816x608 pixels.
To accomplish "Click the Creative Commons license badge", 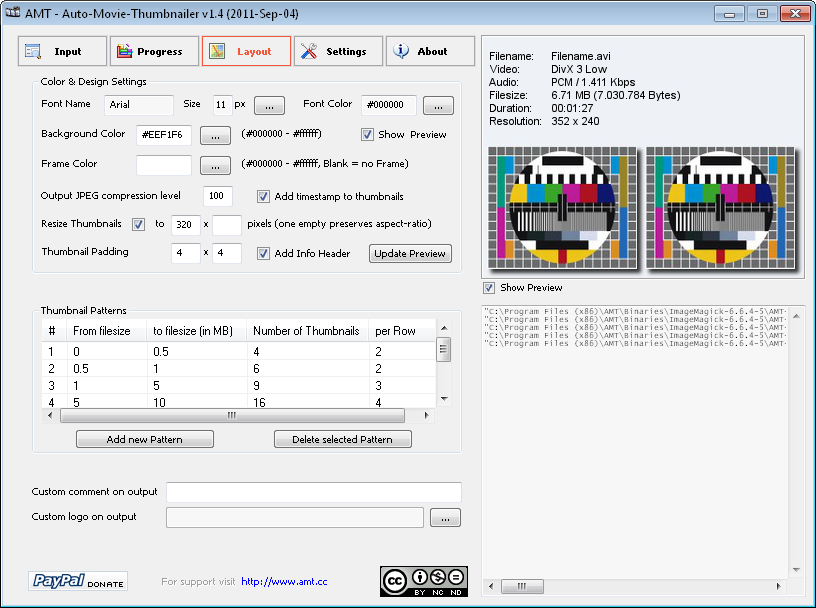I will (x=424, y=581).
